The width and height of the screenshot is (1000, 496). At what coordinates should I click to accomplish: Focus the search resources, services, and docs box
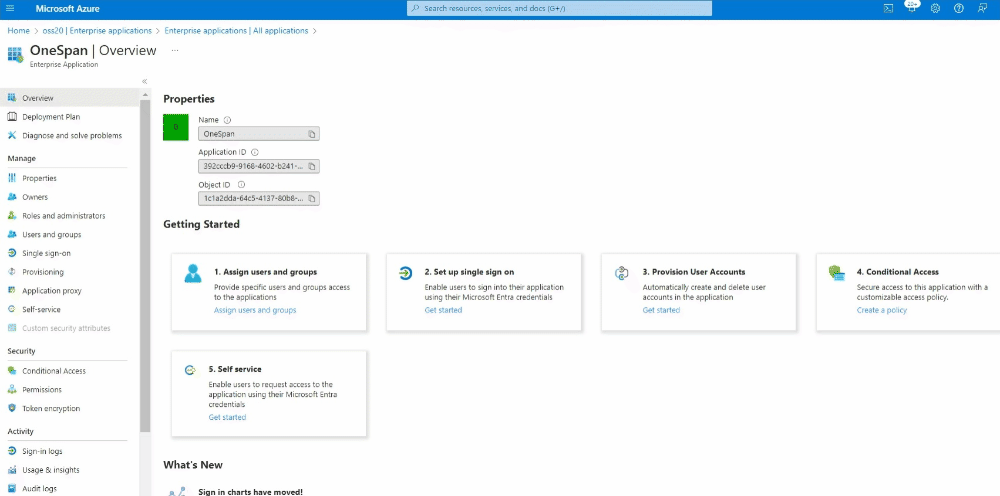[x=559, y=9]
